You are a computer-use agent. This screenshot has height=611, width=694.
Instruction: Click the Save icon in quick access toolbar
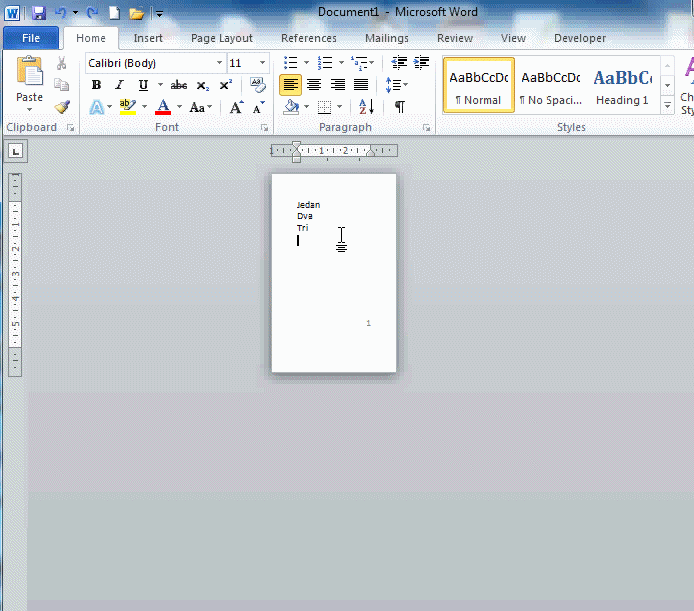tap(39, 13)
